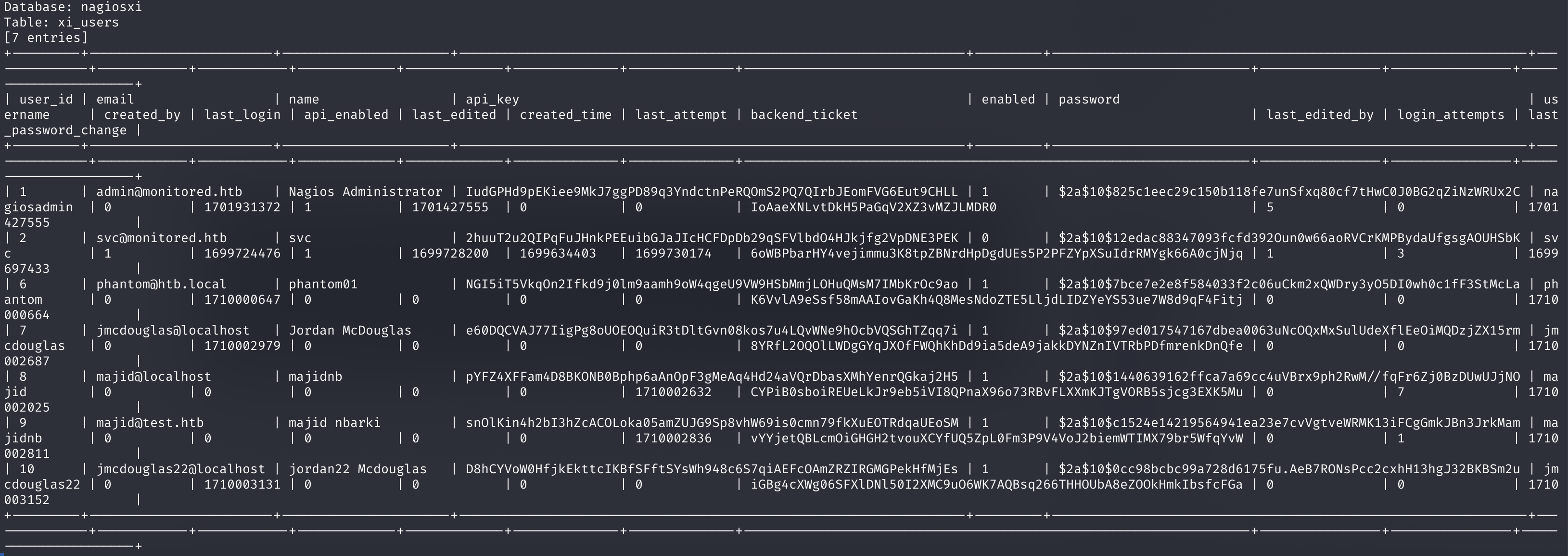Click the email 'svc@monitored.htb'

(161, 238)
